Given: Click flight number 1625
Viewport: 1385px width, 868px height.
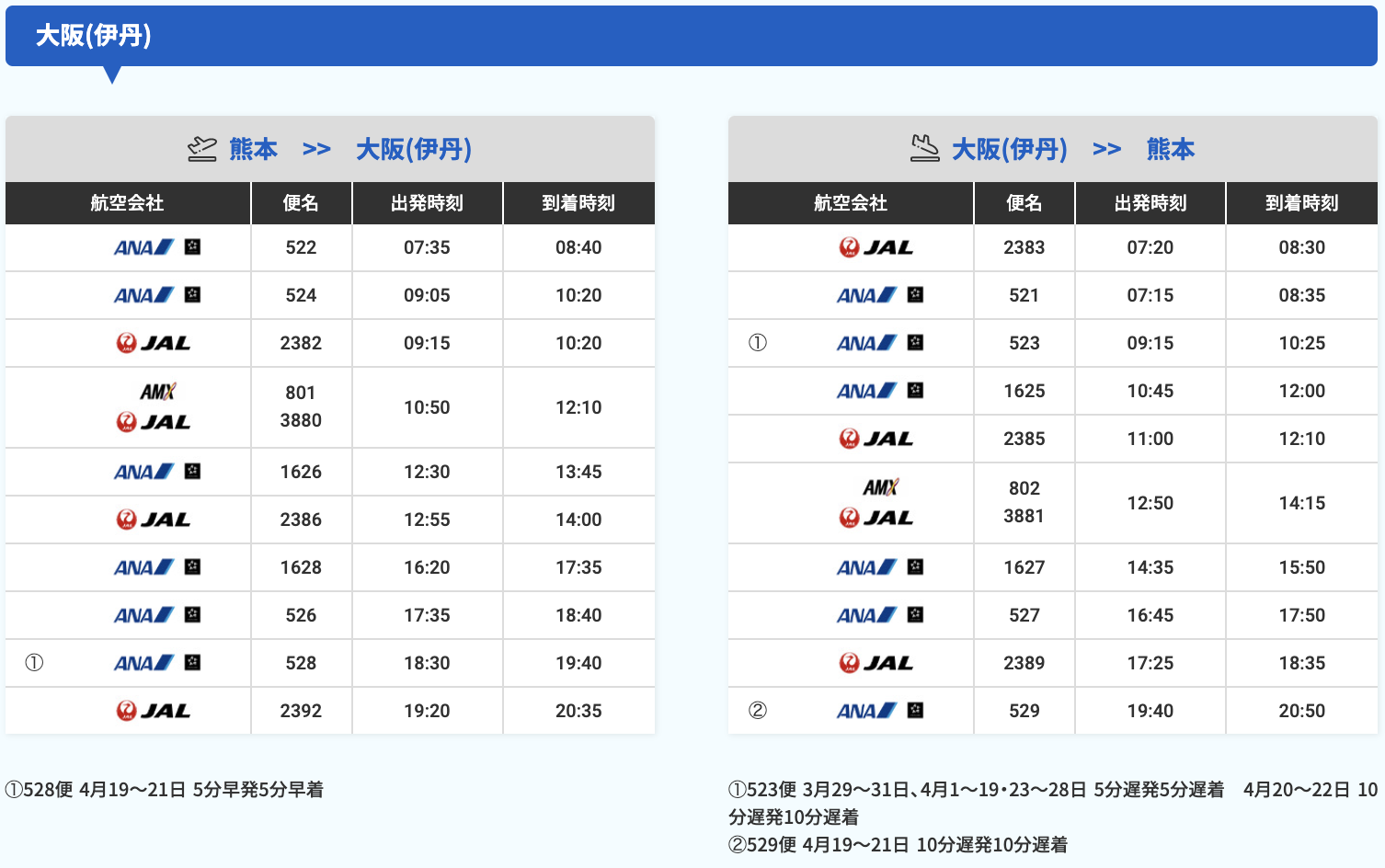Looking at the screenshot, I should (x=1024, y=391).
